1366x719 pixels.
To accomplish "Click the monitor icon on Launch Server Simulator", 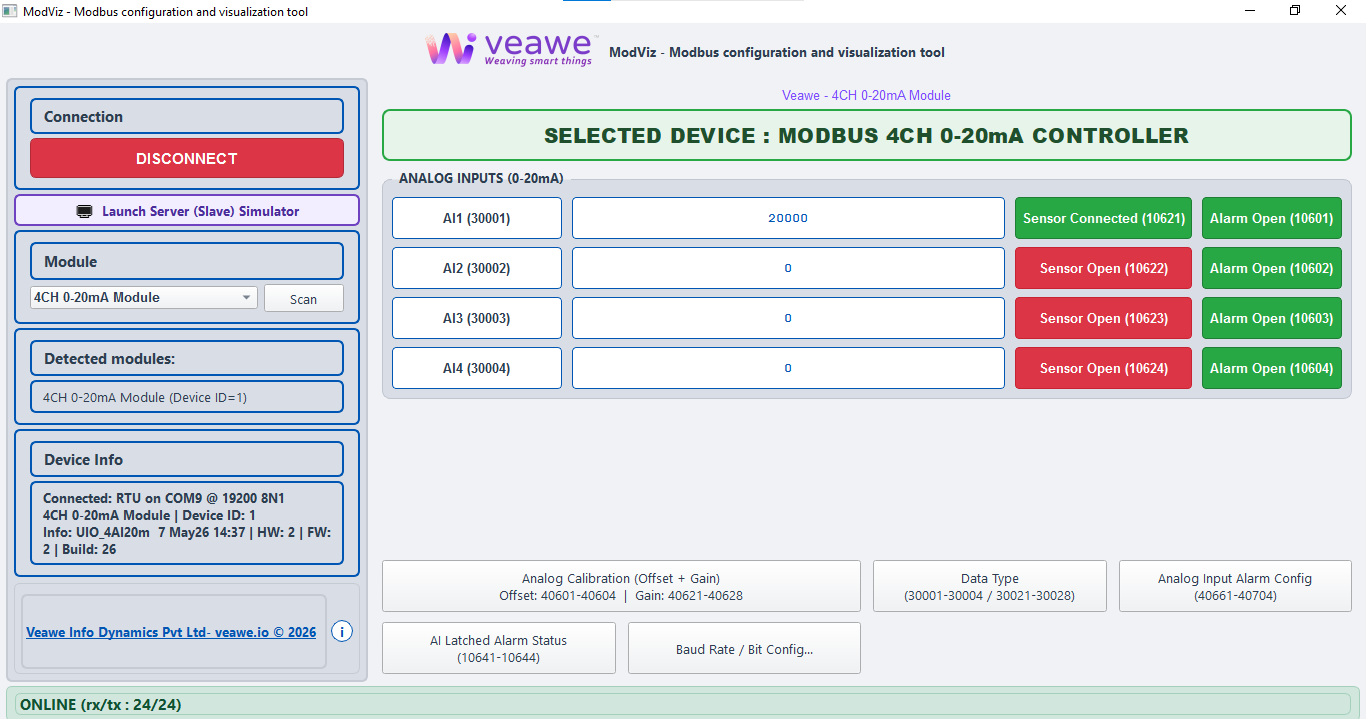I will (84, 211).
